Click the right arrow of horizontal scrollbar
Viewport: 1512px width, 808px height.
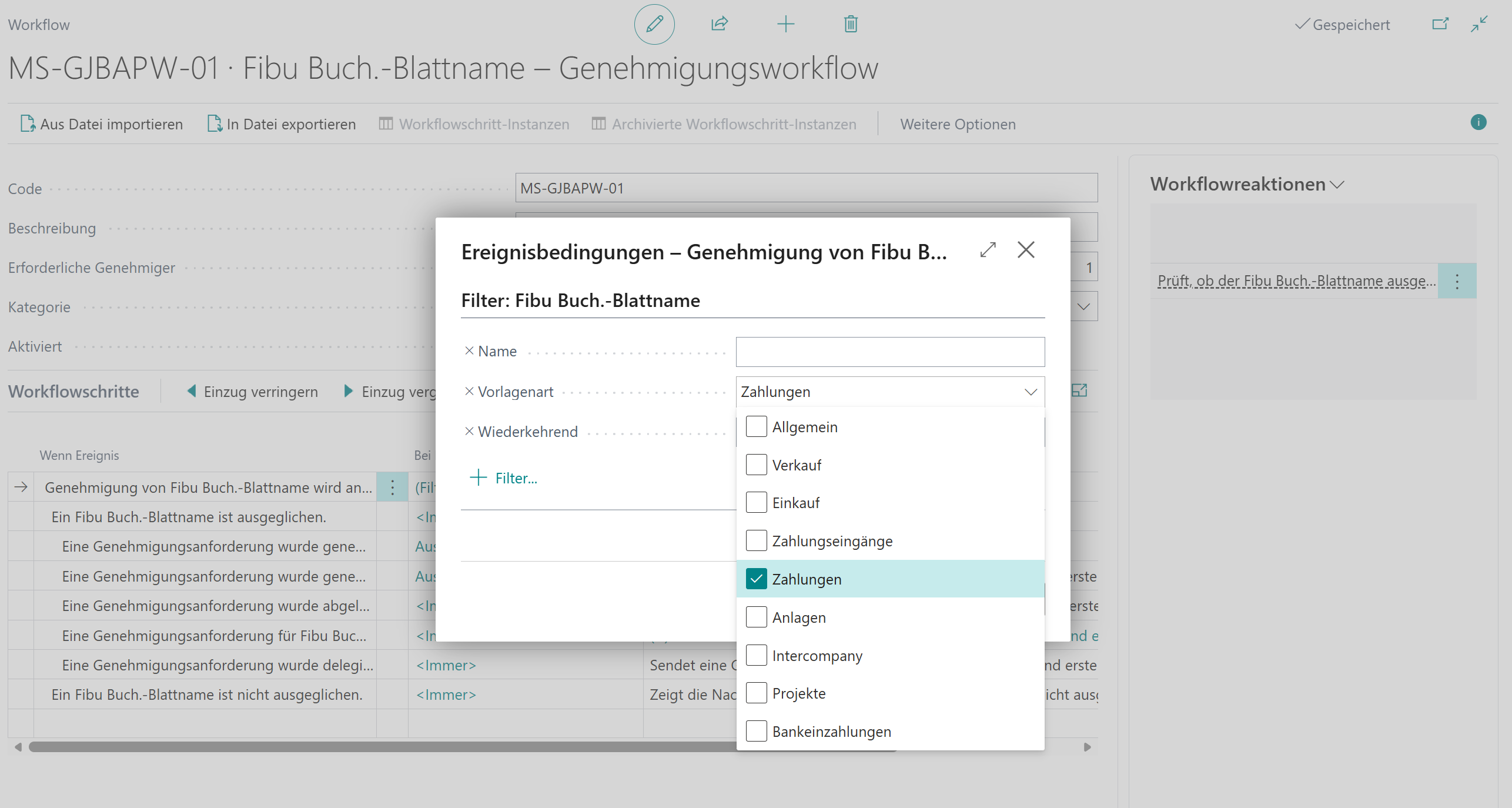point(1088,747)
